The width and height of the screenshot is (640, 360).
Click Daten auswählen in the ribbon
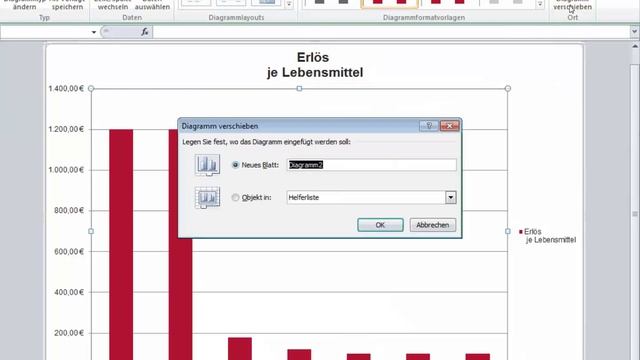click(152, 5)
